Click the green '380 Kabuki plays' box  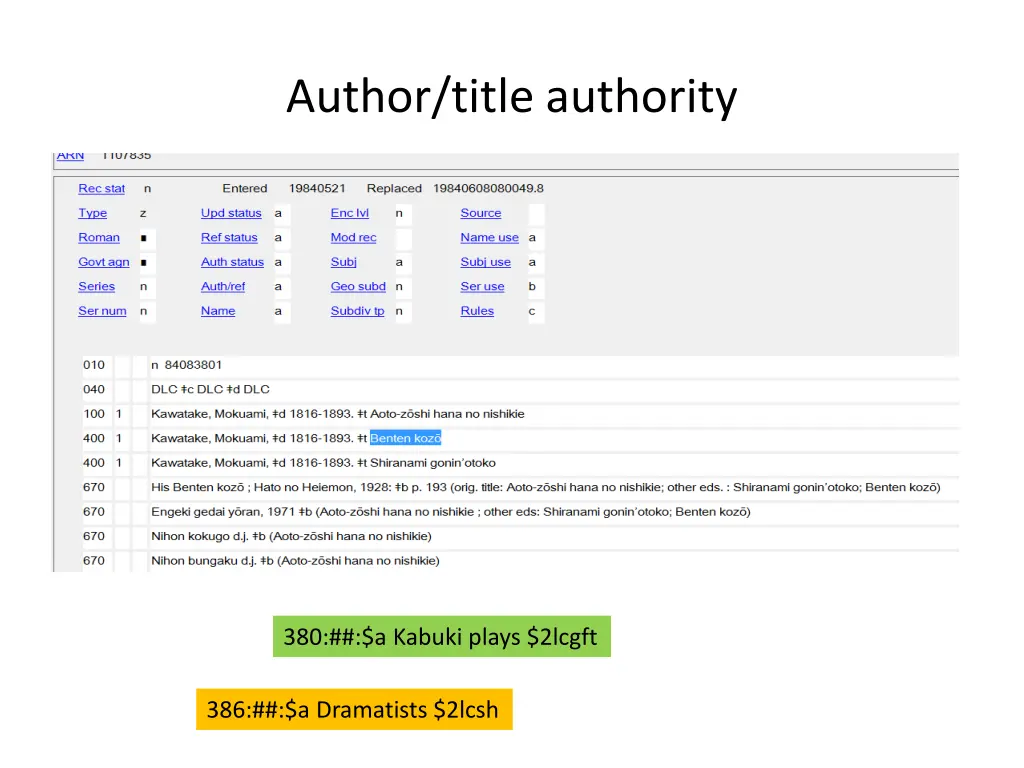(x=441, y=637)
